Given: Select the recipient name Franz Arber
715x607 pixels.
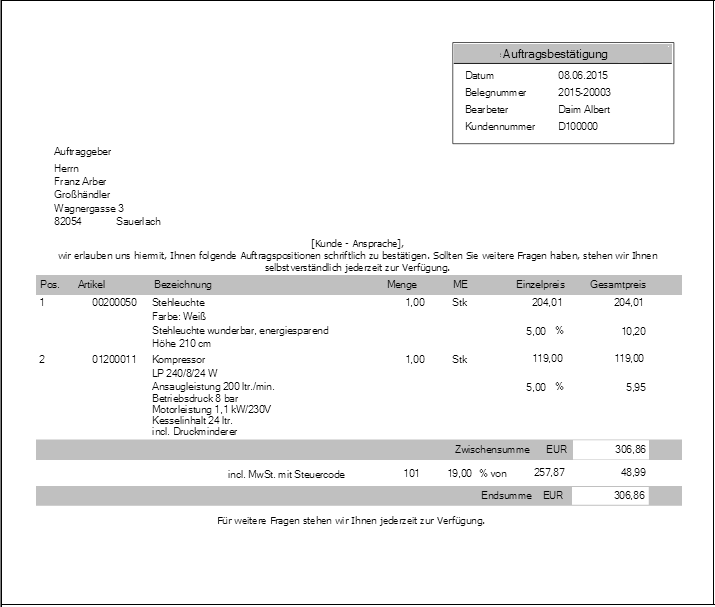Looking at the screenshot, I should pyautogui.click(x=80, y=182).
